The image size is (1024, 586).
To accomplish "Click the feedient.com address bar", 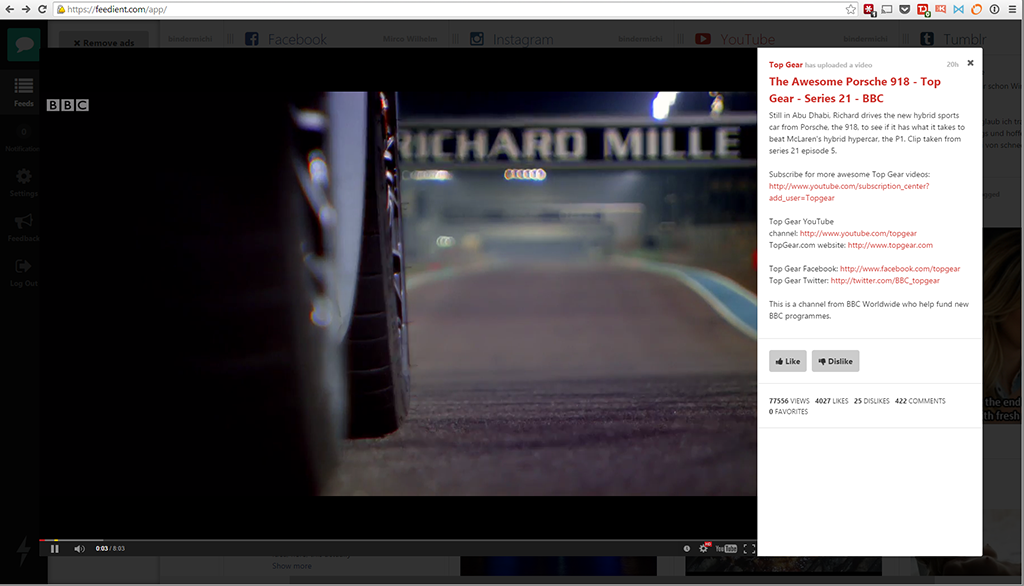I will [x=454, y=9].
